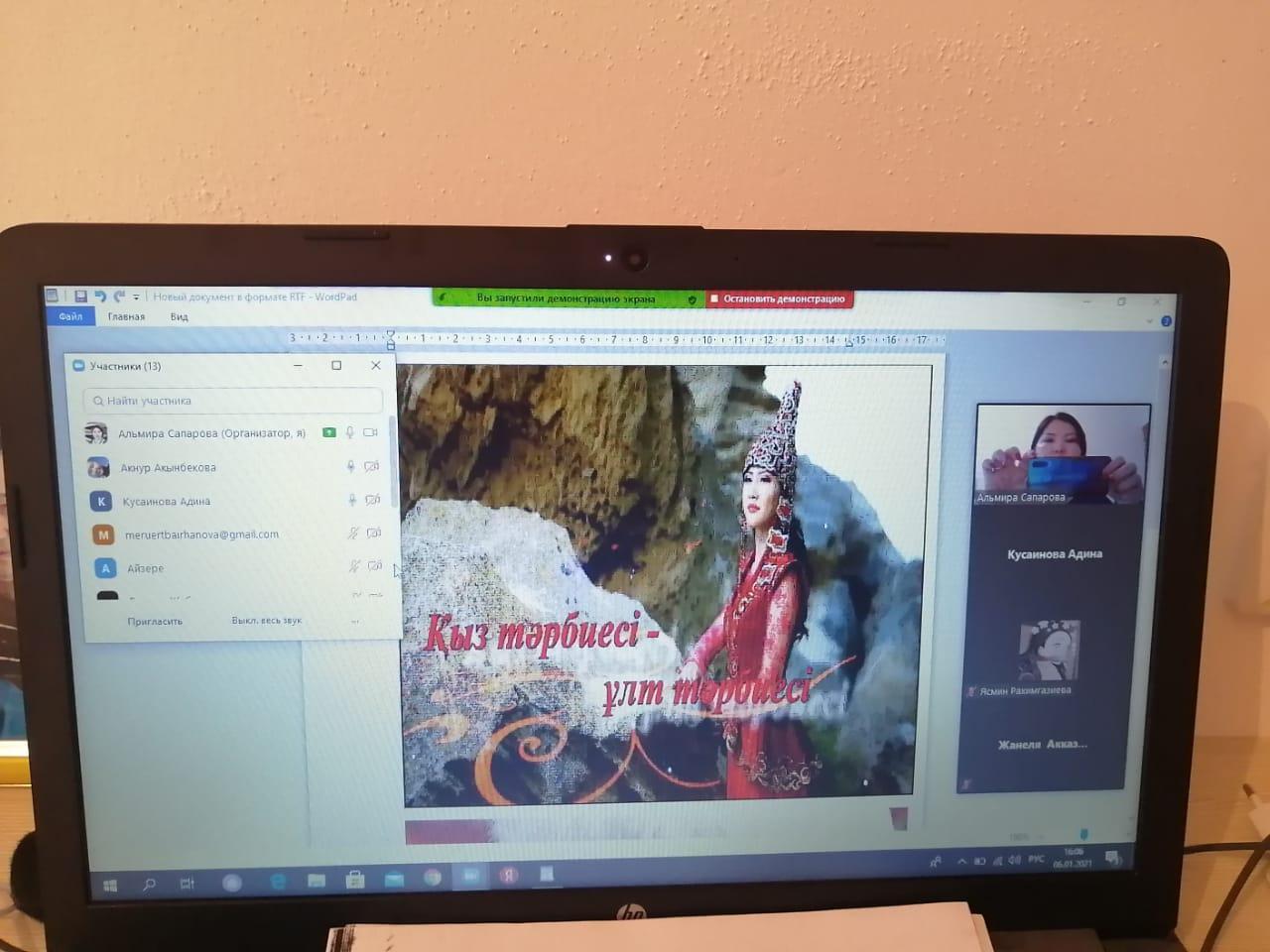Click Пригласить to invite participants
The width and height of the screenshot is (1270, 952).
(155, 622)
